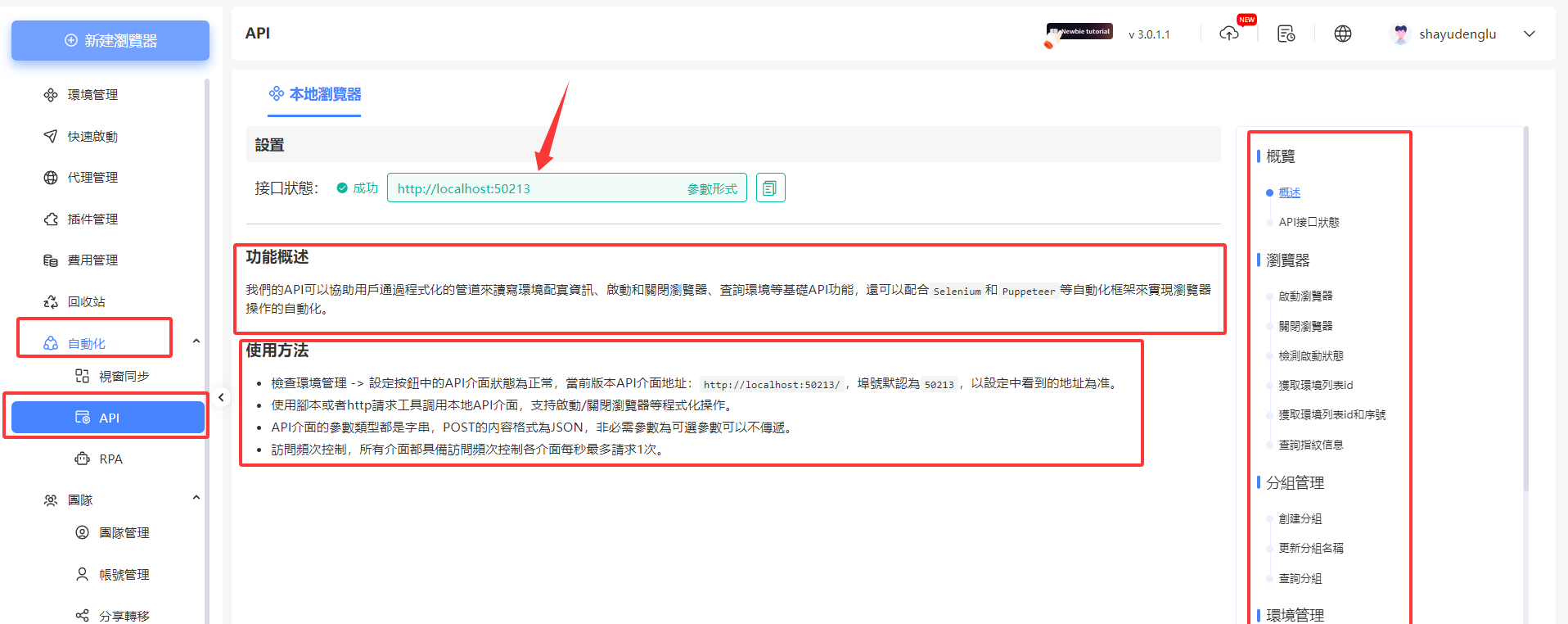Click the 概述 link in outline
1568x624 pixels.
click(x=1289, y=192)
